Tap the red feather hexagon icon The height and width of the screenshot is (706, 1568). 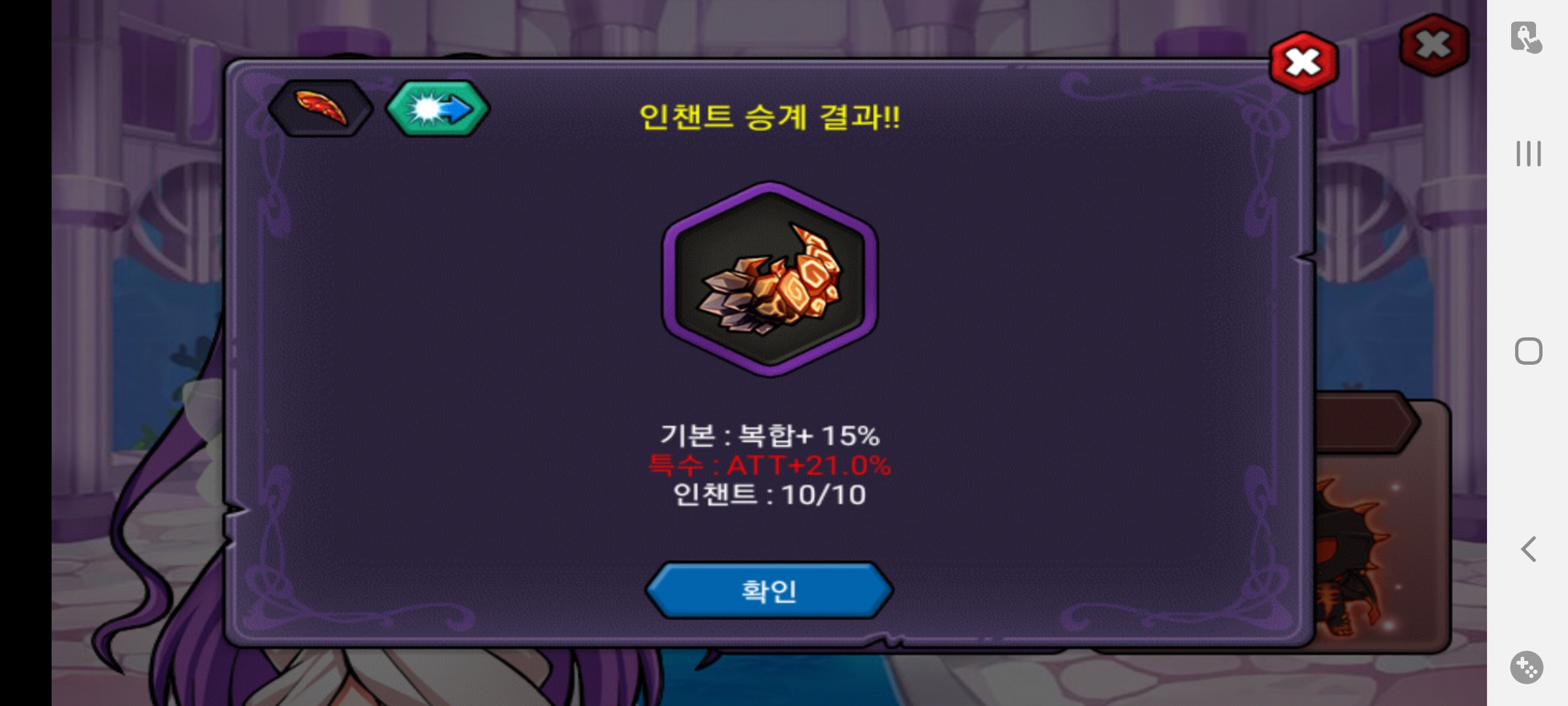(x=320, y=109)
